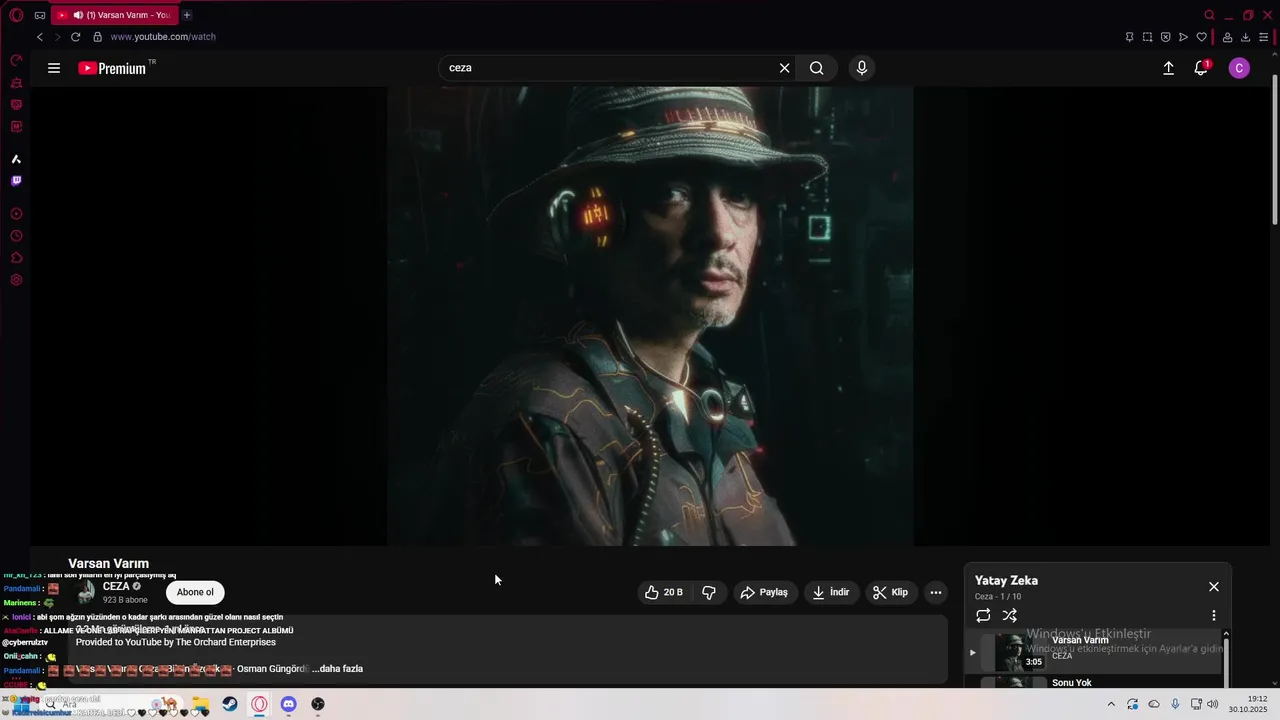Open a new browser tab with plus
1280x720 pixels.
click(187, 15)
